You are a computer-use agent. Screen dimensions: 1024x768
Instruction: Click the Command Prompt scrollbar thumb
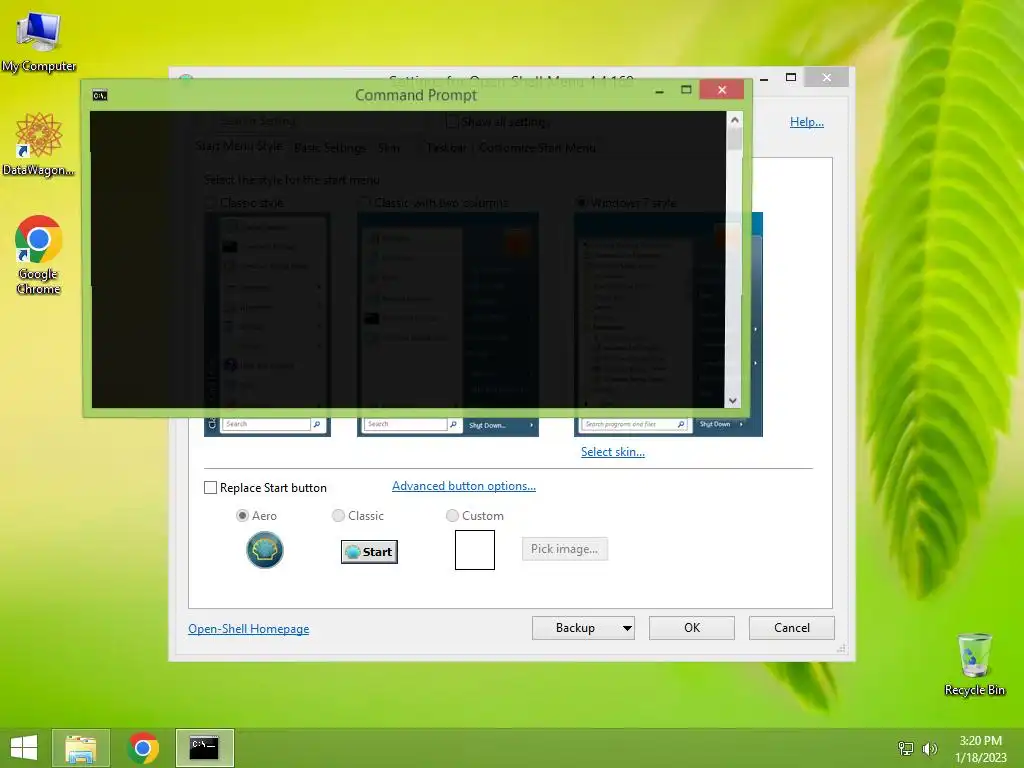[x=734, y=139]
